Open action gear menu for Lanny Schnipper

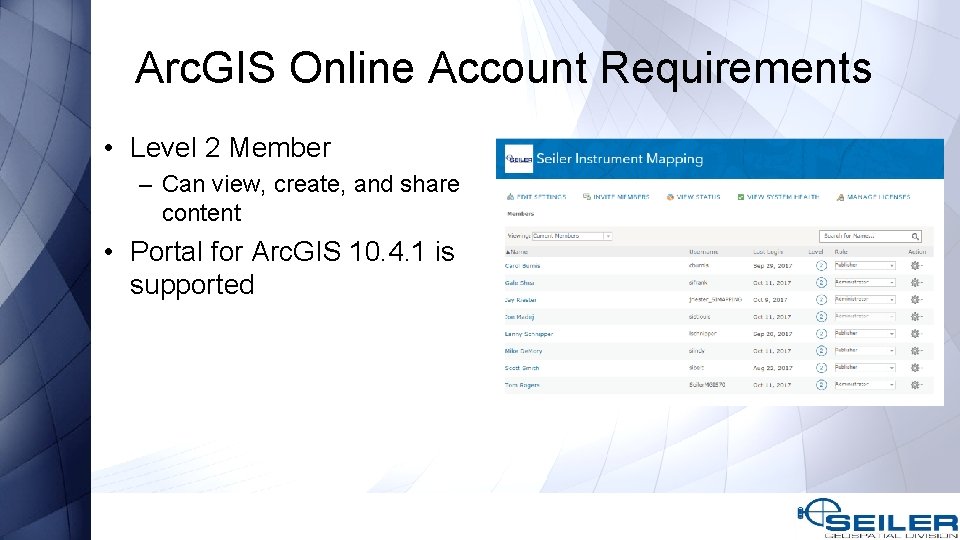(916, 334)
